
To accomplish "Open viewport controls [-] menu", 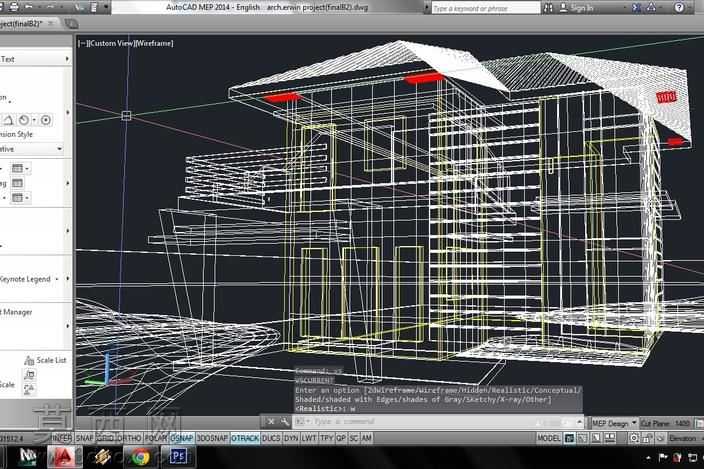I will (x=84, y=44).
